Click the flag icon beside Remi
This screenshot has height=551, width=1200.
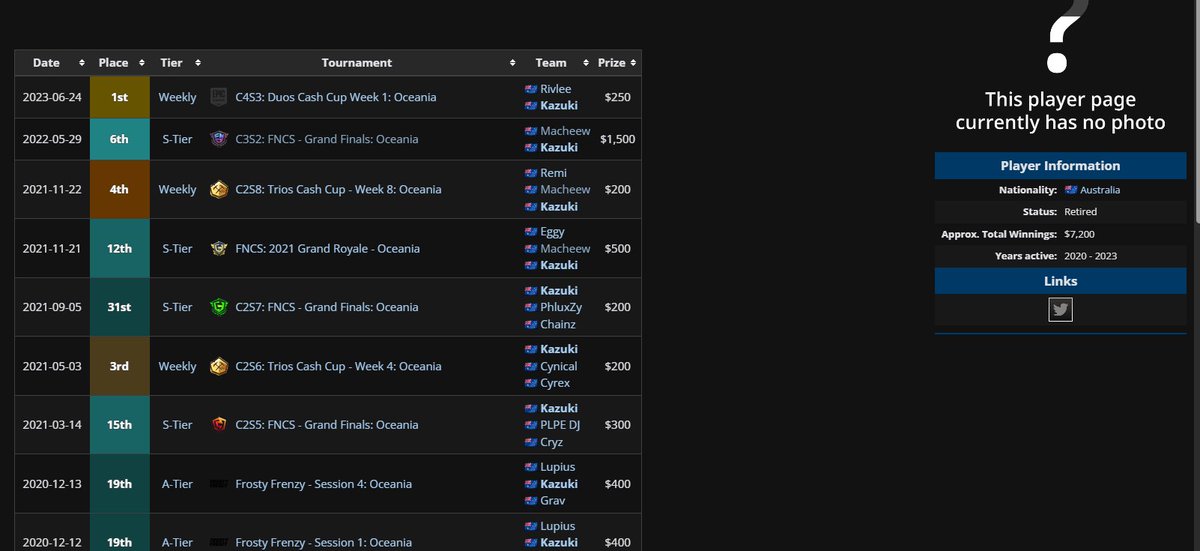coord(531,173)
